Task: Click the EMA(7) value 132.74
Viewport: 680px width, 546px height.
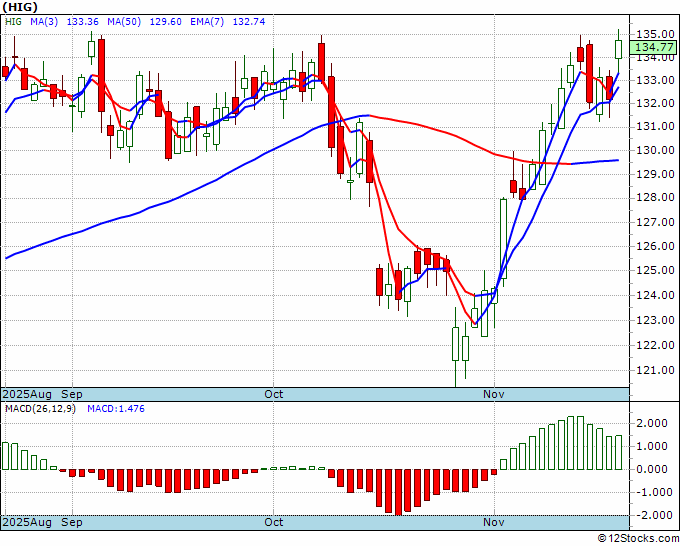Action: [x=248, y=21]
